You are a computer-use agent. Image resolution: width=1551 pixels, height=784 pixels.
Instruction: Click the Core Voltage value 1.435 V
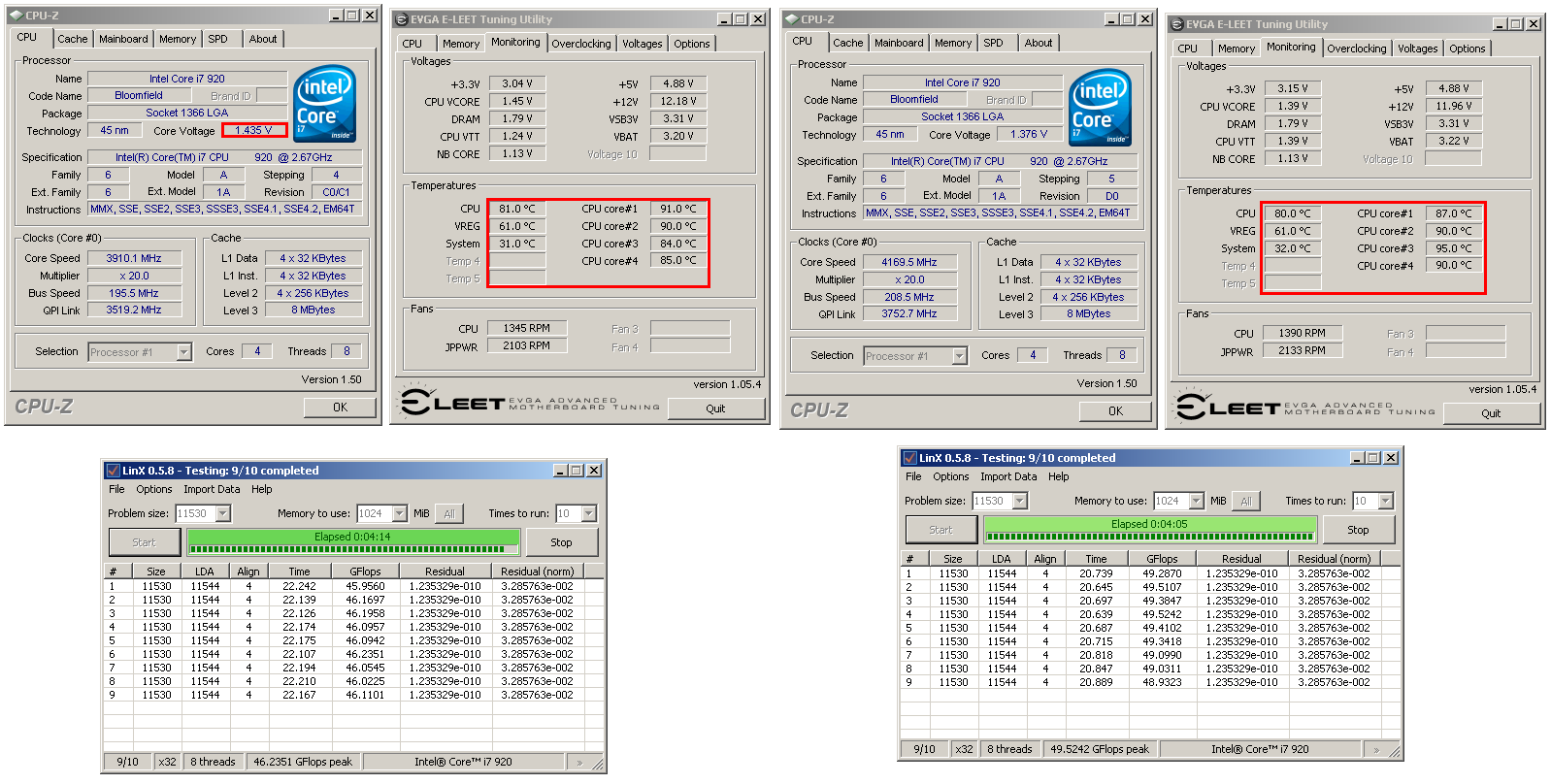(253, 130)
